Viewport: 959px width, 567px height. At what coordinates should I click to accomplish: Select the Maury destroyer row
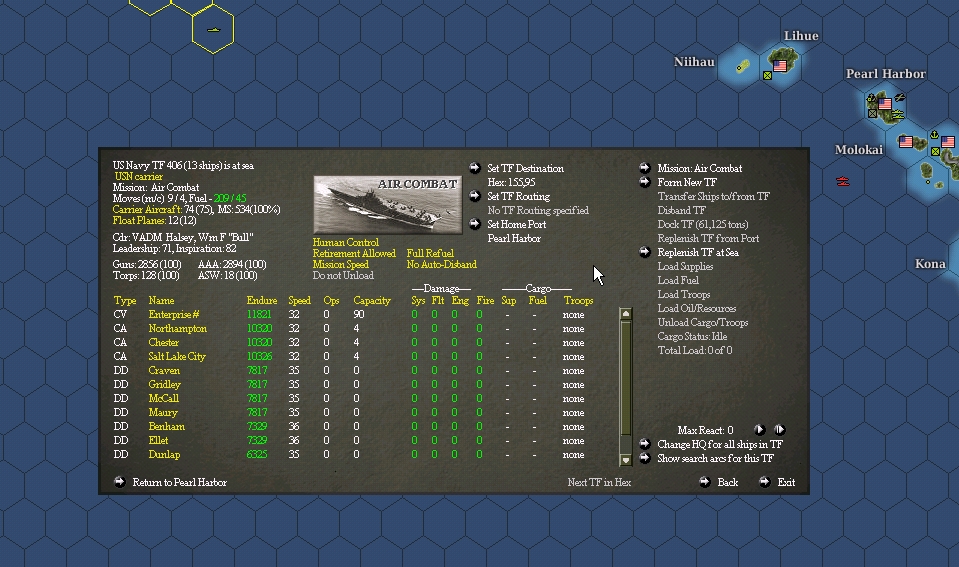pyautogui.click(x=349, y=412)
